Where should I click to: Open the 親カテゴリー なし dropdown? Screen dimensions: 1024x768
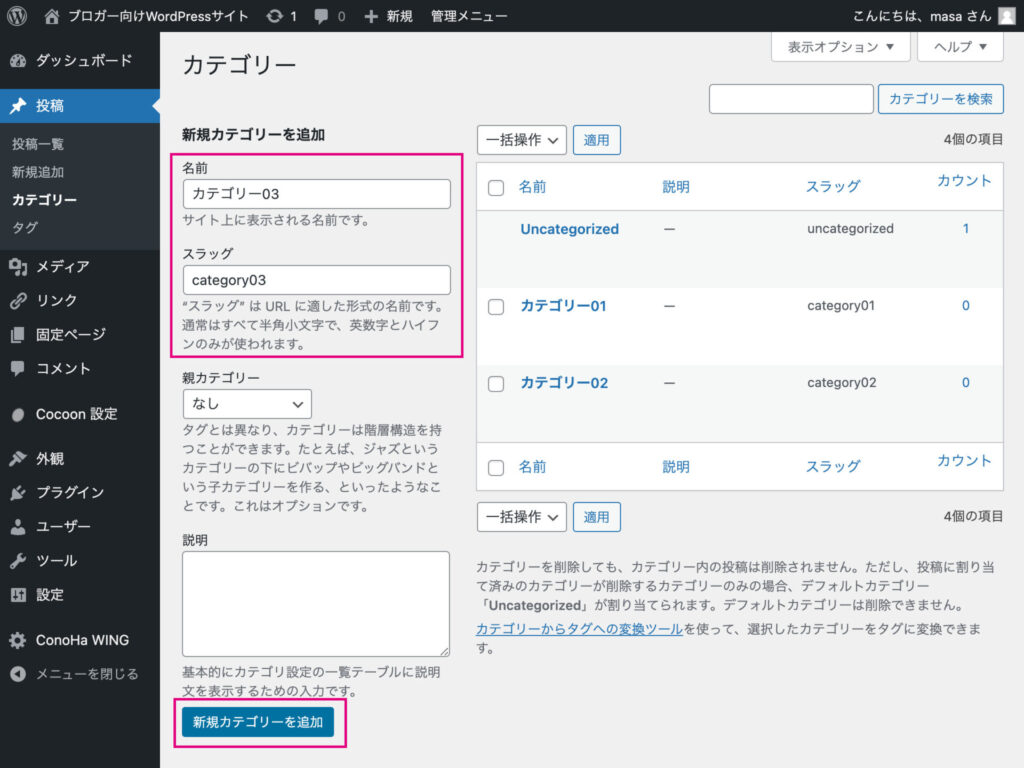(x=247, y=404)
